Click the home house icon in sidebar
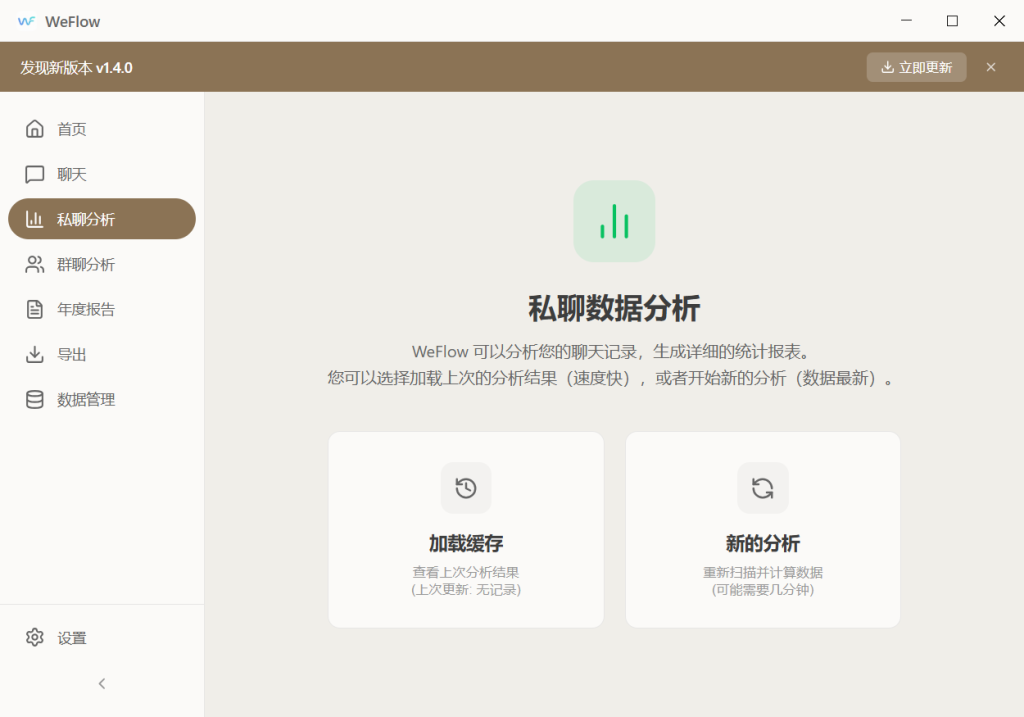The width and height of the screenshot is (1024, 717). coord(35,129)
